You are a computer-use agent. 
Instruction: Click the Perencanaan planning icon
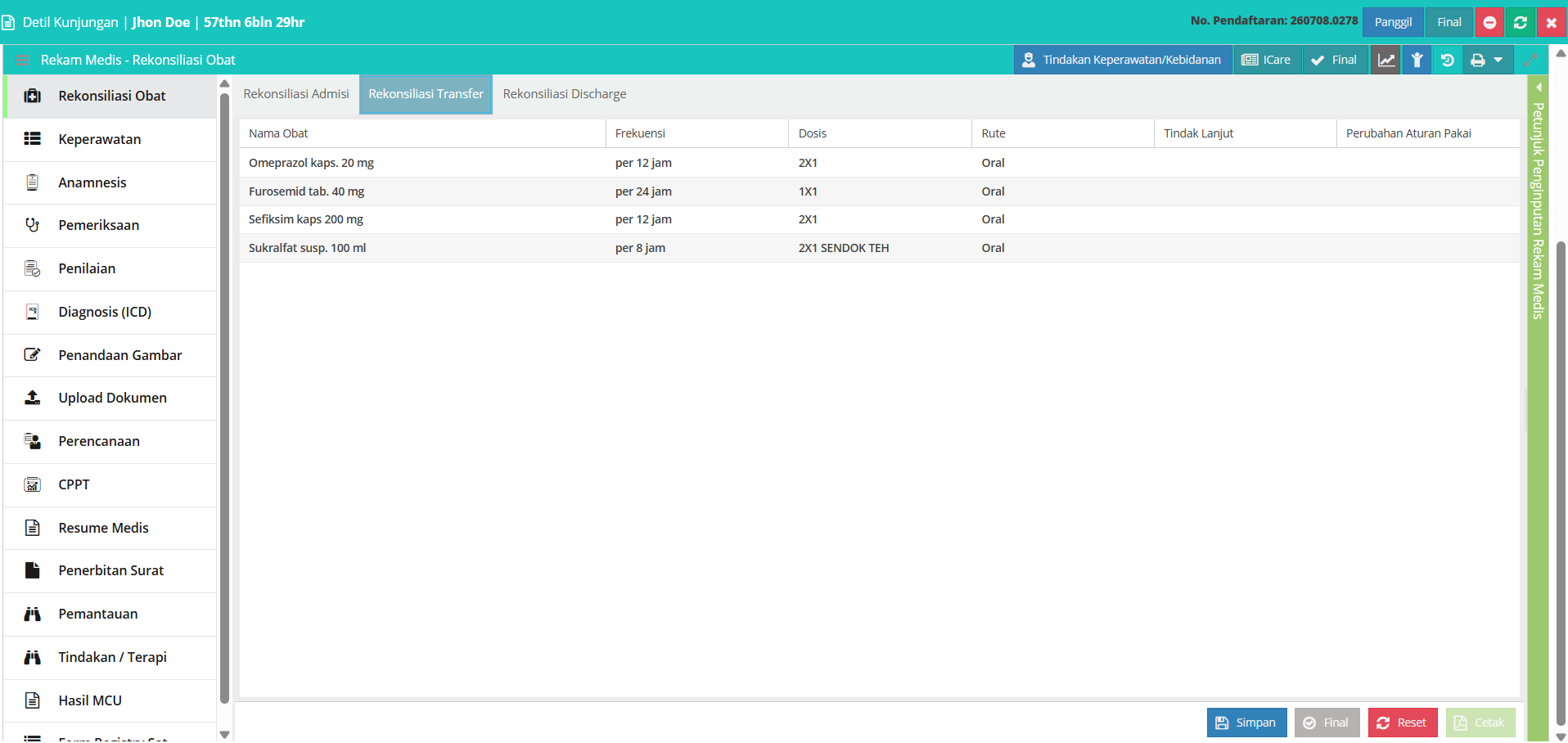pos(33,441)
